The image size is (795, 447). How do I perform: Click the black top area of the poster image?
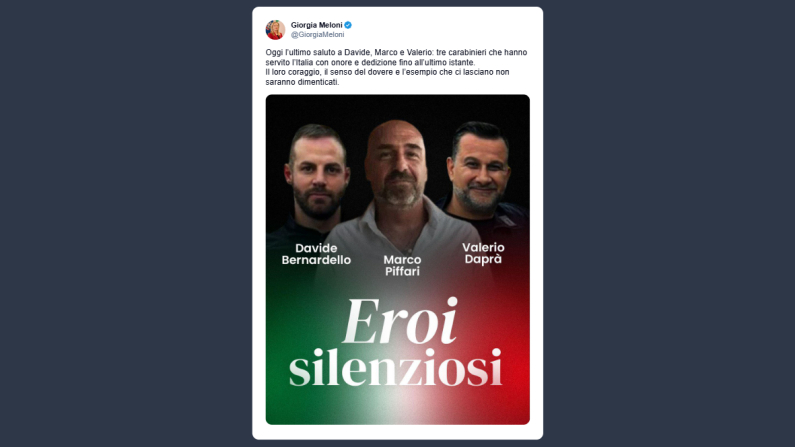[x=398, y=107]
